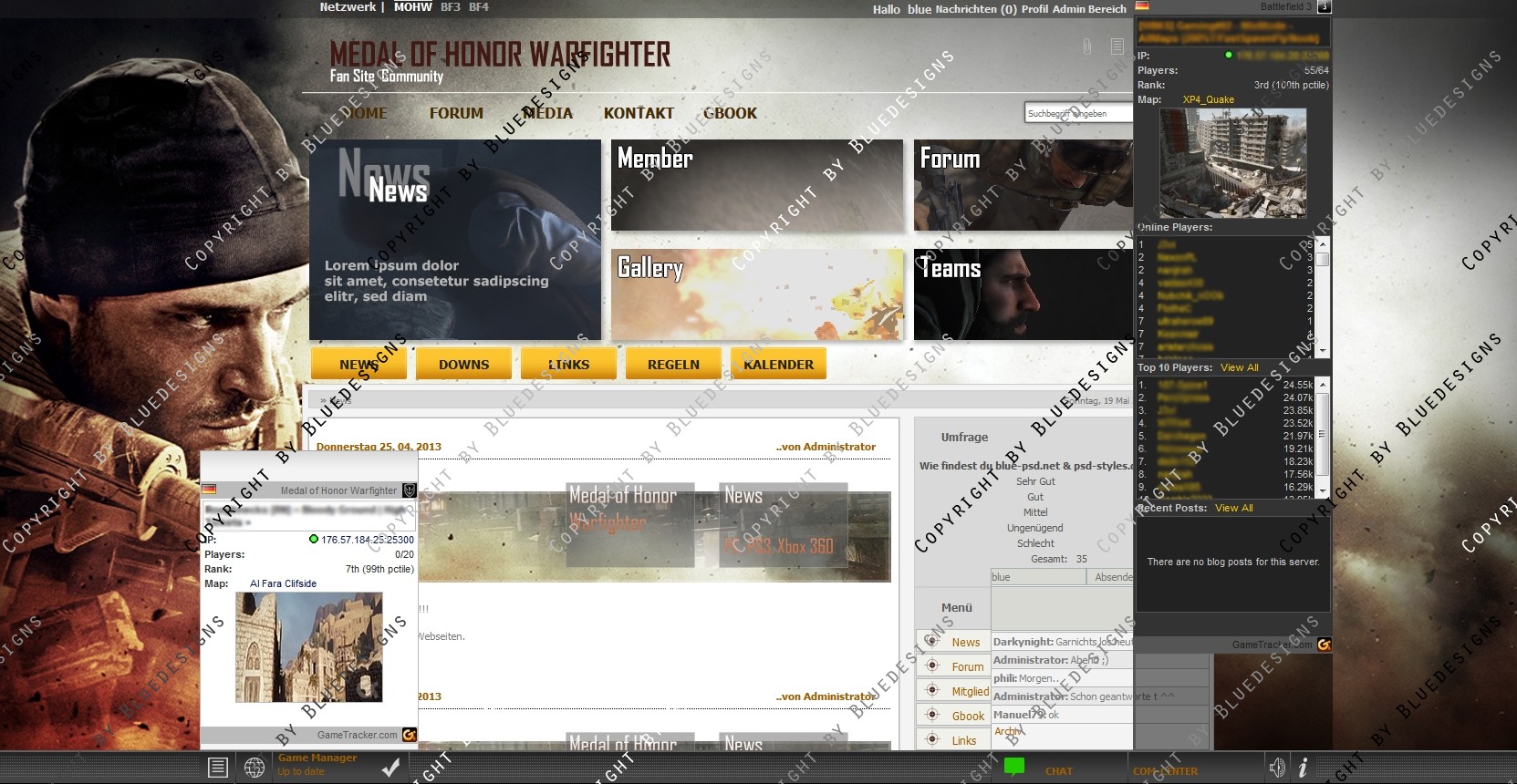This screenshot has height=784, width=1517.
Task: Click View All next to Top 10 Players
Action: tap(1240, 367)
